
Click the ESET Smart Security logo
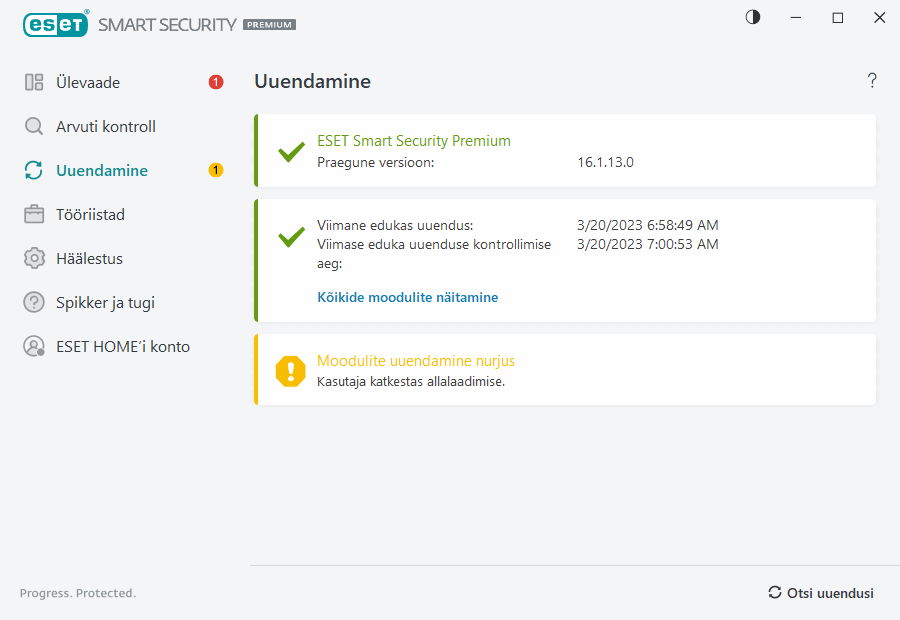159,24
